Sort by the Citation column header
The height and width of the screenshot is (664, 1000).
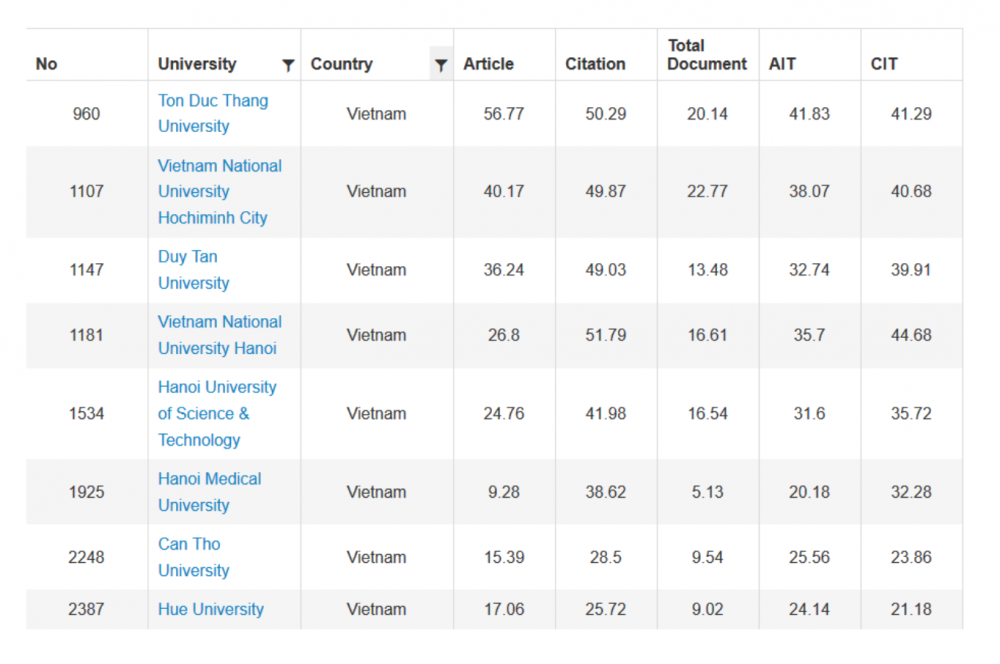(595, 64)
